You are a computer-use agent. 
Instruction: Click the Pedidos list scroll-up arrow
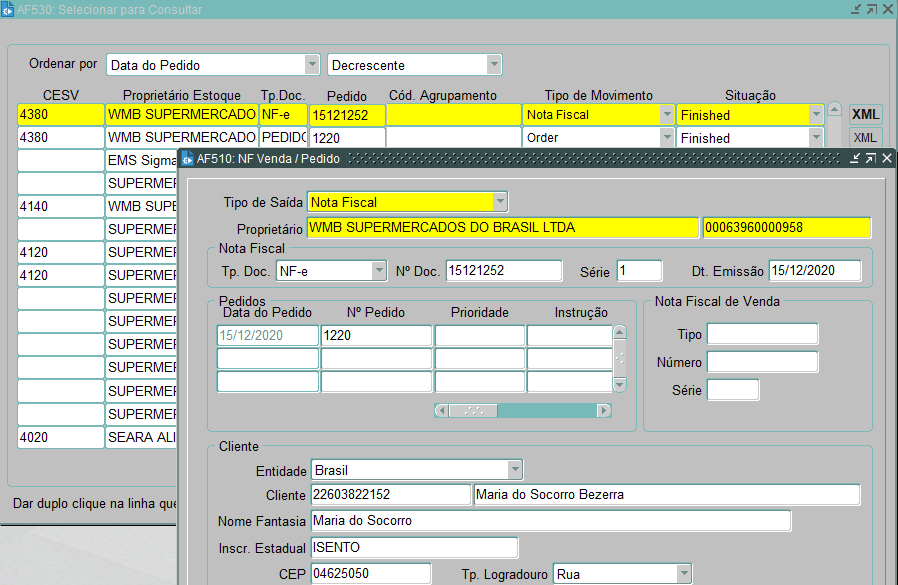[x=620, y=333]
